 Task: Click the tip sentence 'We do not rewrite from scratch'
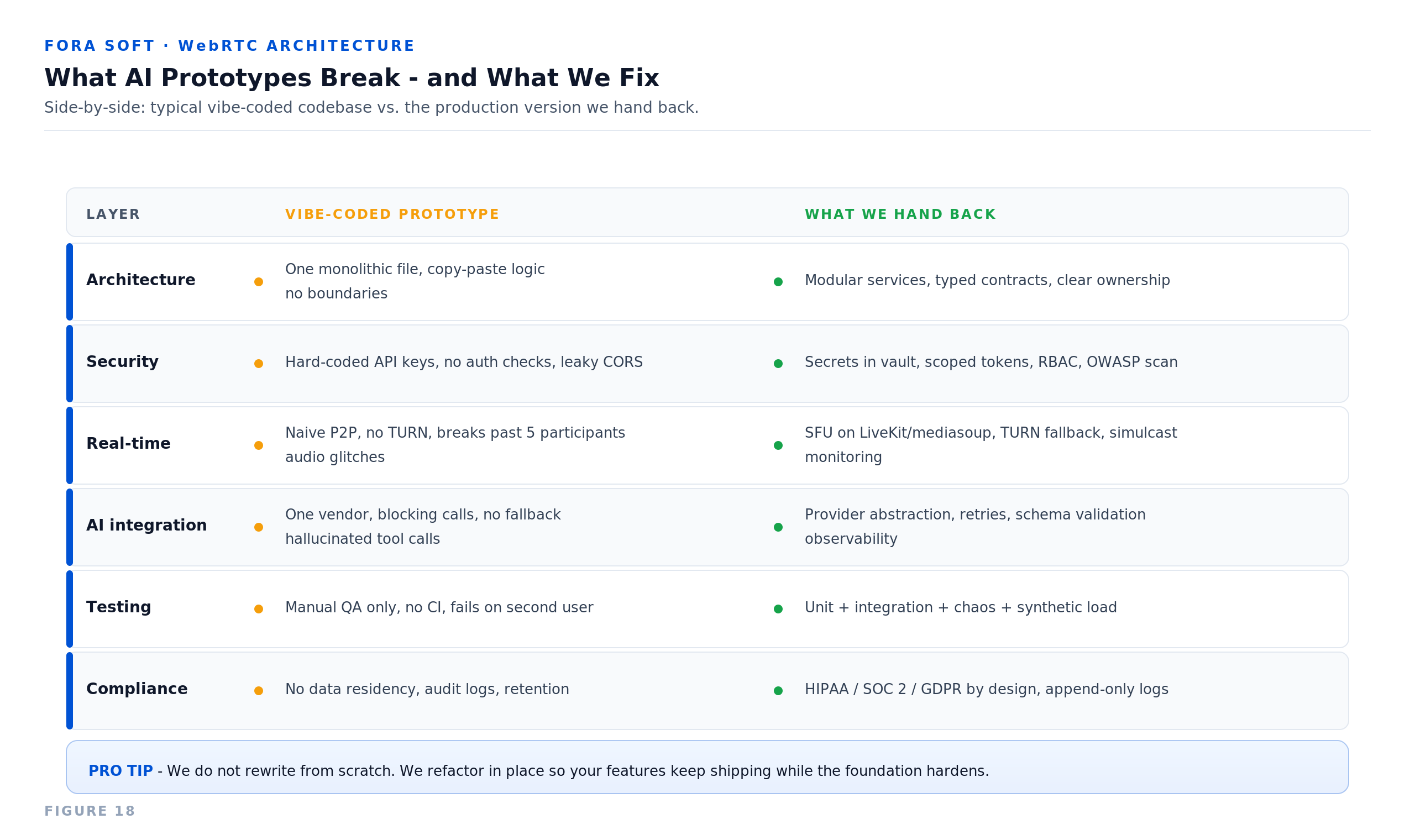pyautogui.click(x=281, y=771)
